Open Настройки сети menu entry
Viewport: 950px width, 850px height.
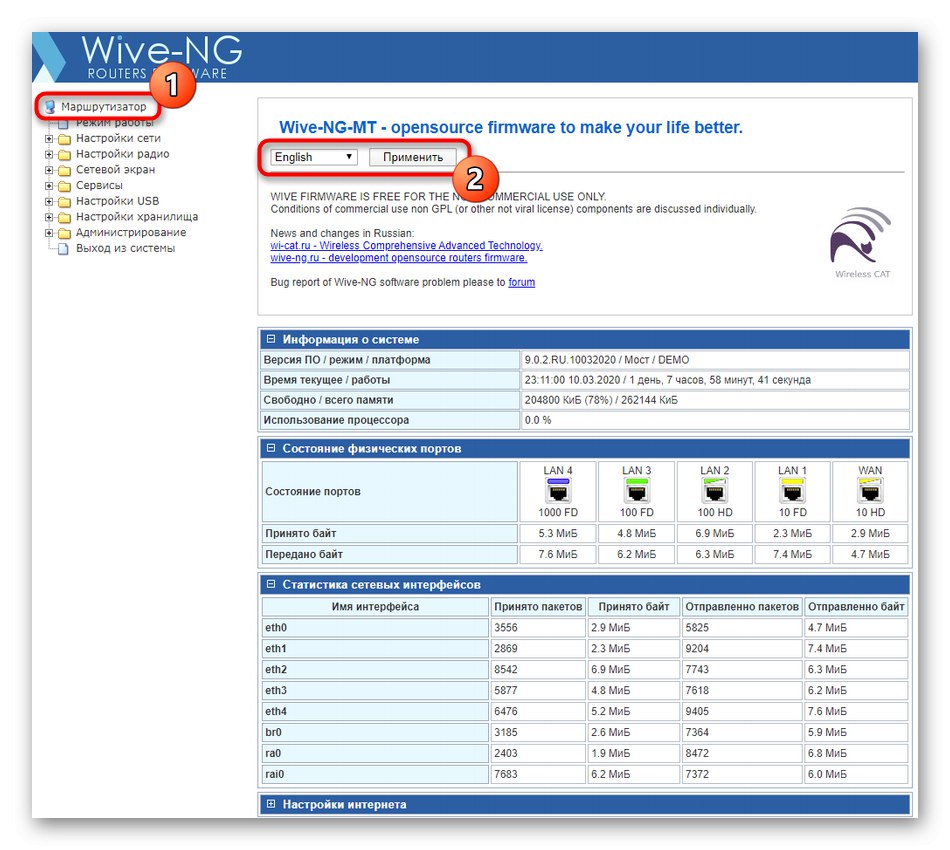coord(118,139)
